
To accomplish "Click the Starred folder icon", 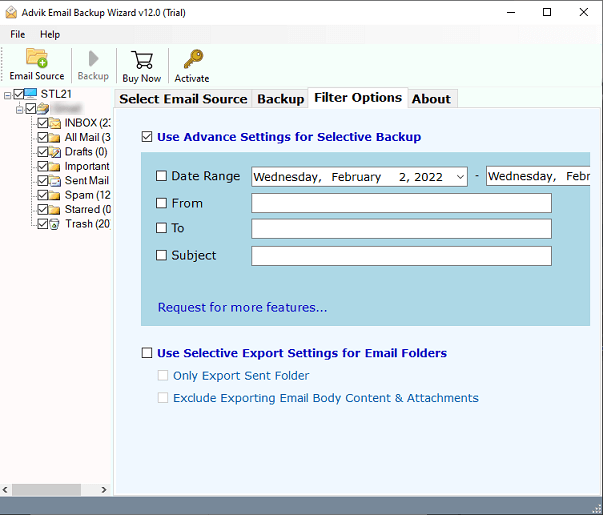I will 55,210.
